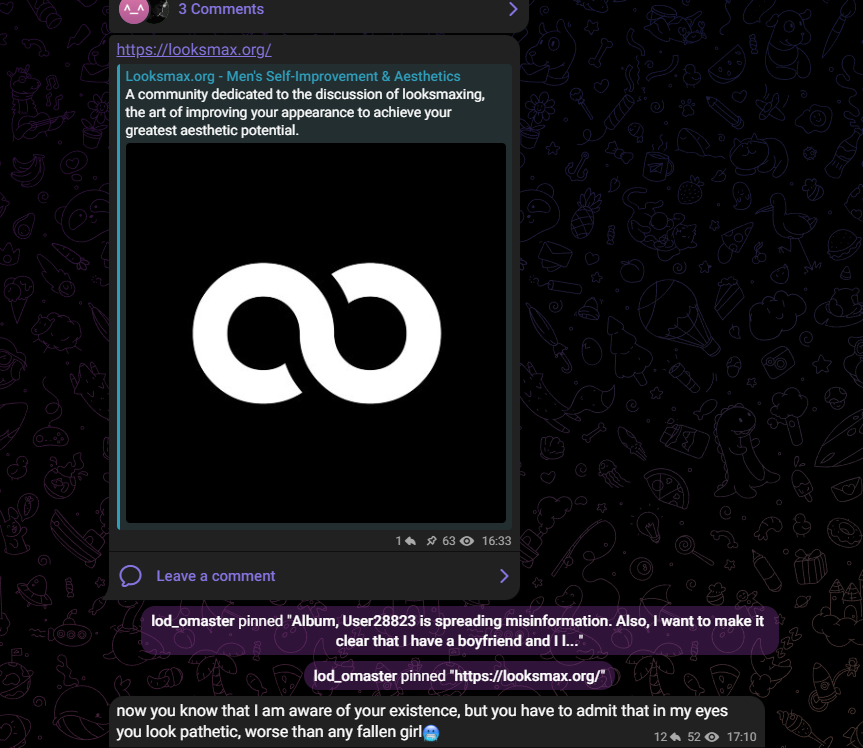Click the 16:33 message timestamp

[x=496, y=541]
